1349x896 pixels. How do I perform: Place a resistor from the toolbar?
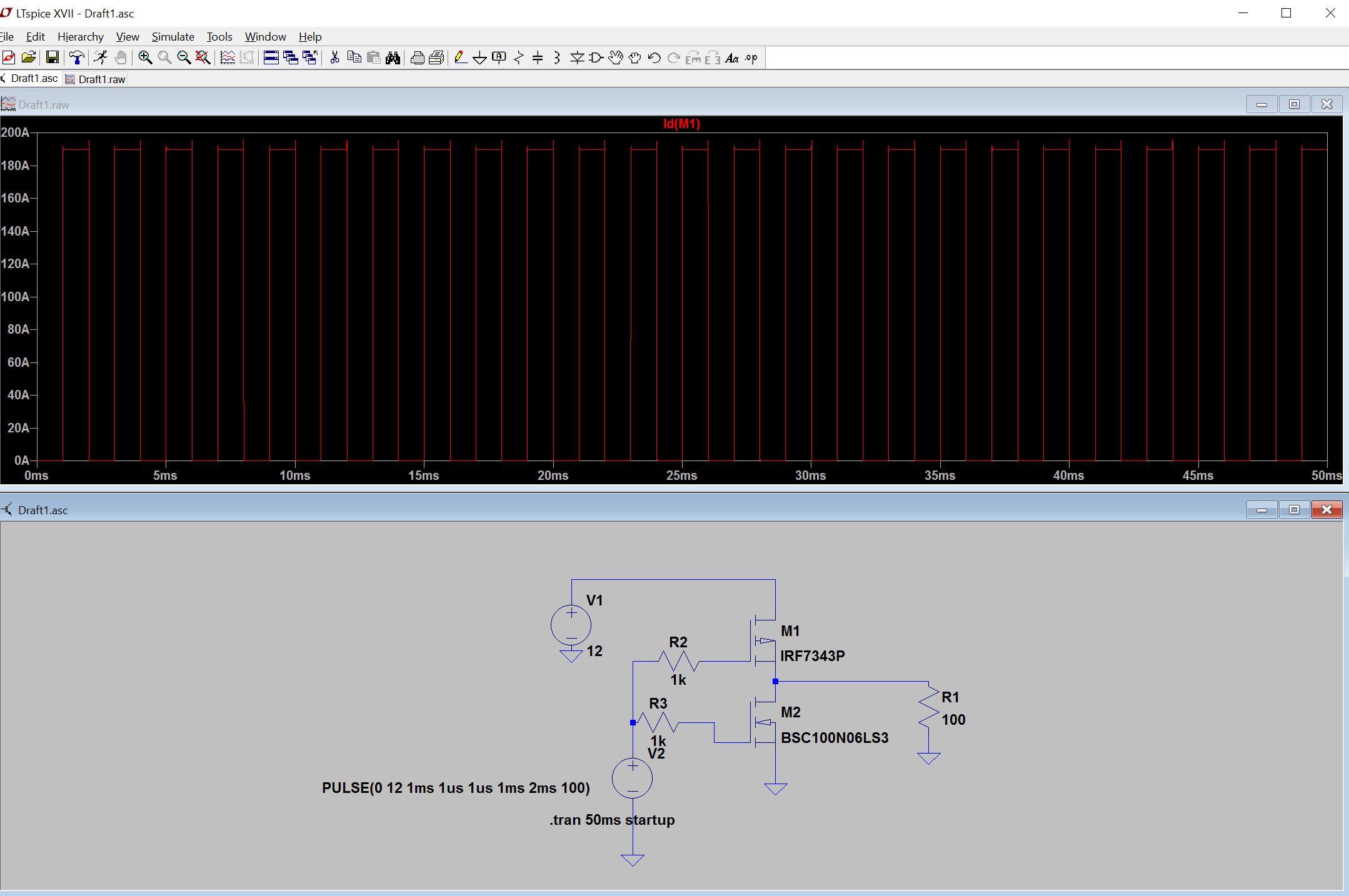point(519,58)
